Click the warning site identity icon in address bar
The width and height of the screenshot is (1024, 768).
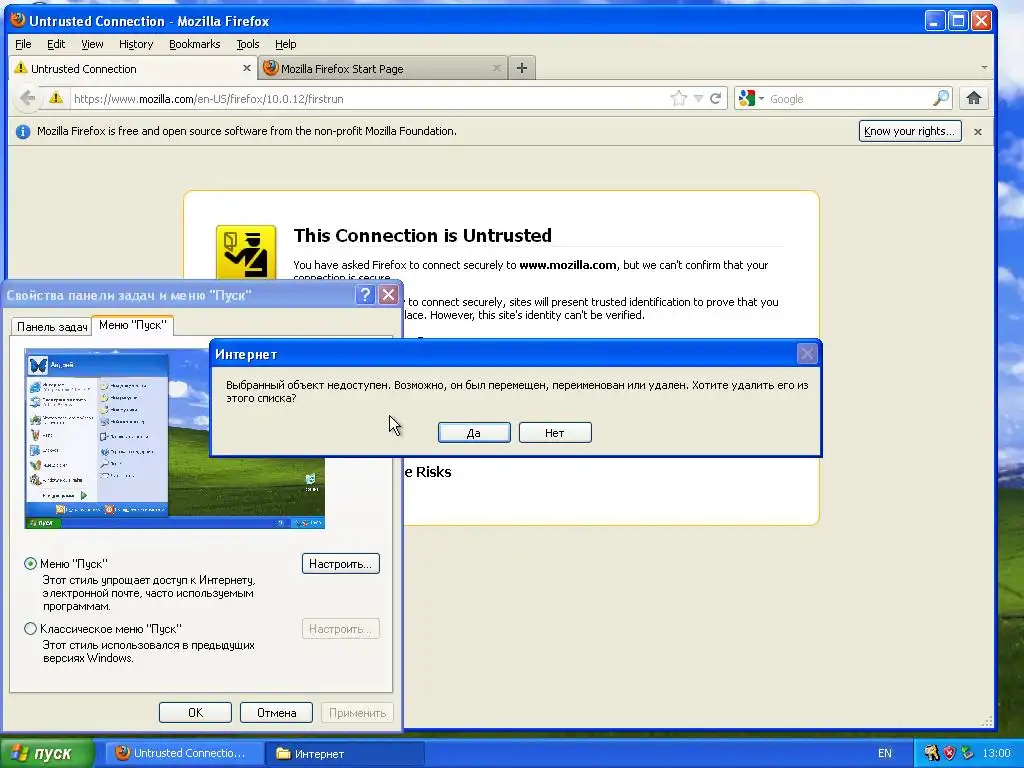coord(56,98)
